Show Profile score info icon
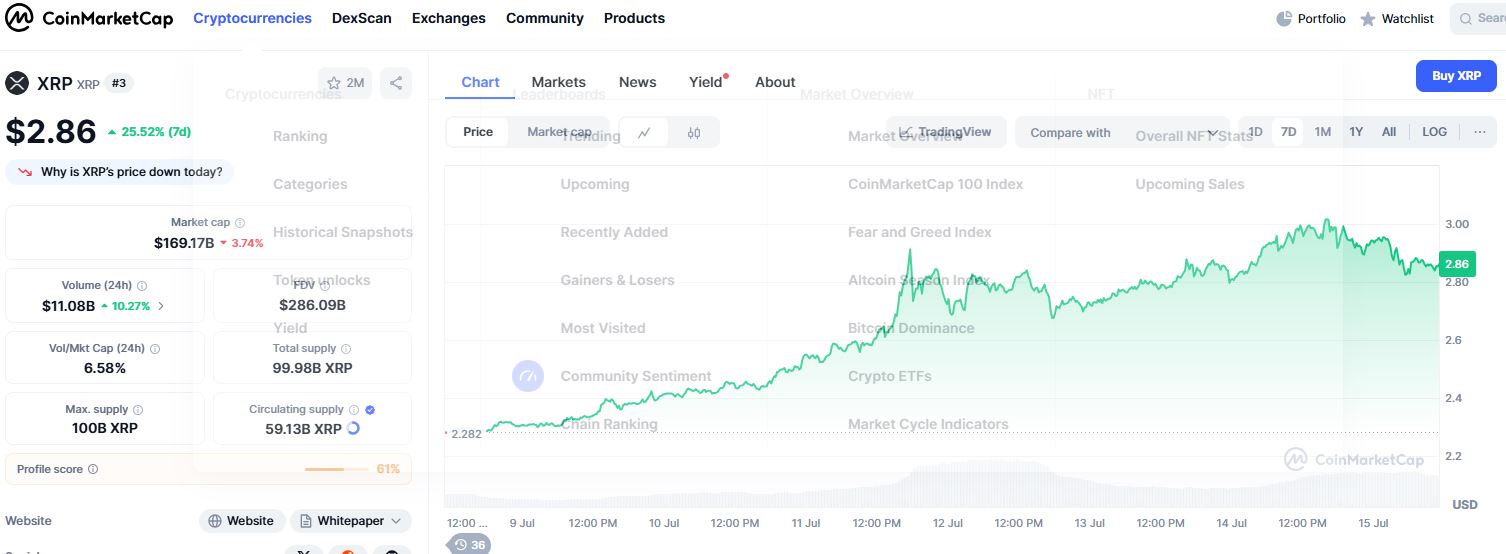 pos(93,469)
